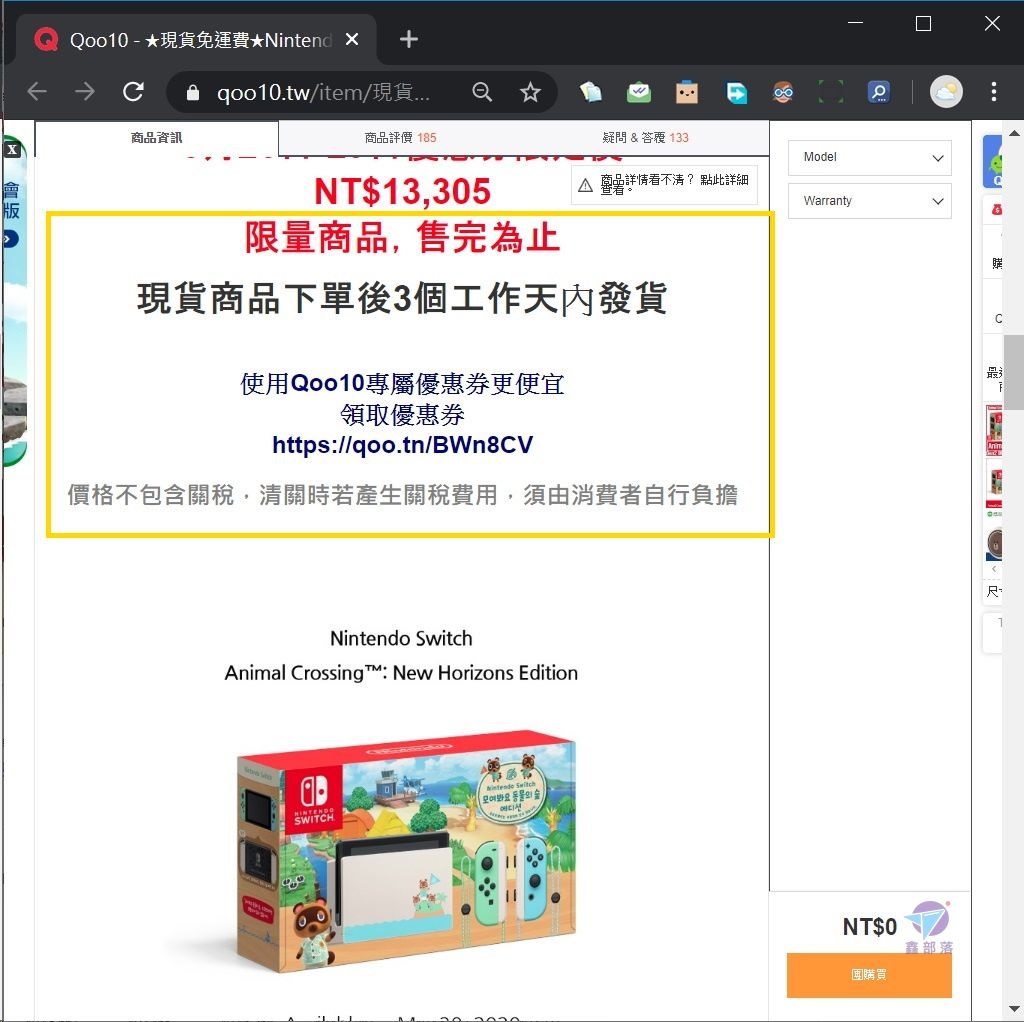Bookmark this page with the star icon
This screenshot has height=1022, width=1024.
point(530,92)
